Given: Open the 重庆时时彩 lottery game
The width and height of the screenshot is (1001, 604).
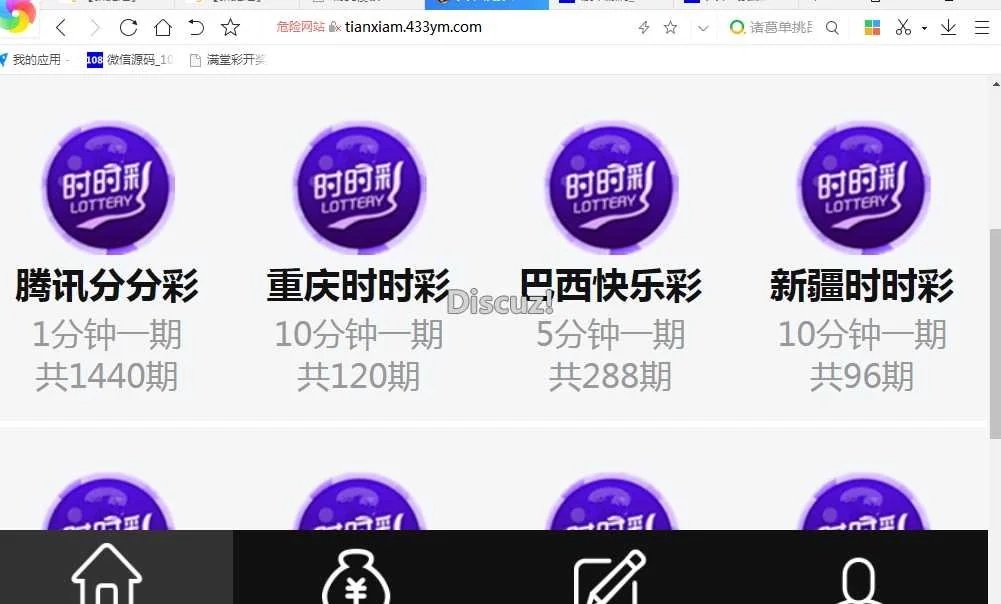Looking at the screenshot, I should [x=358, y=286].
